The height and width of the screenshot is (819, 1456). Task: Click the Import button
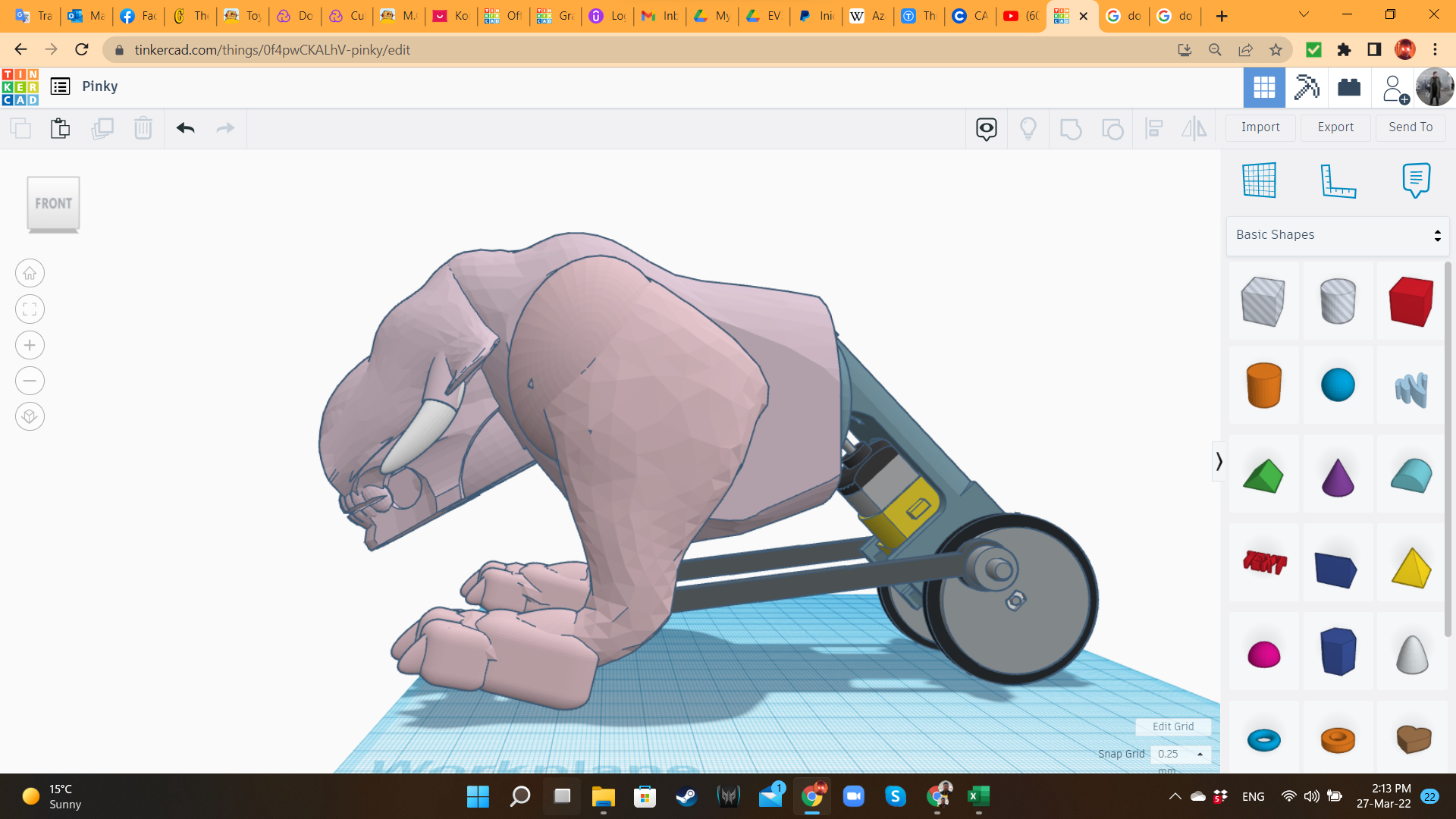click(x=1260, y=127)
